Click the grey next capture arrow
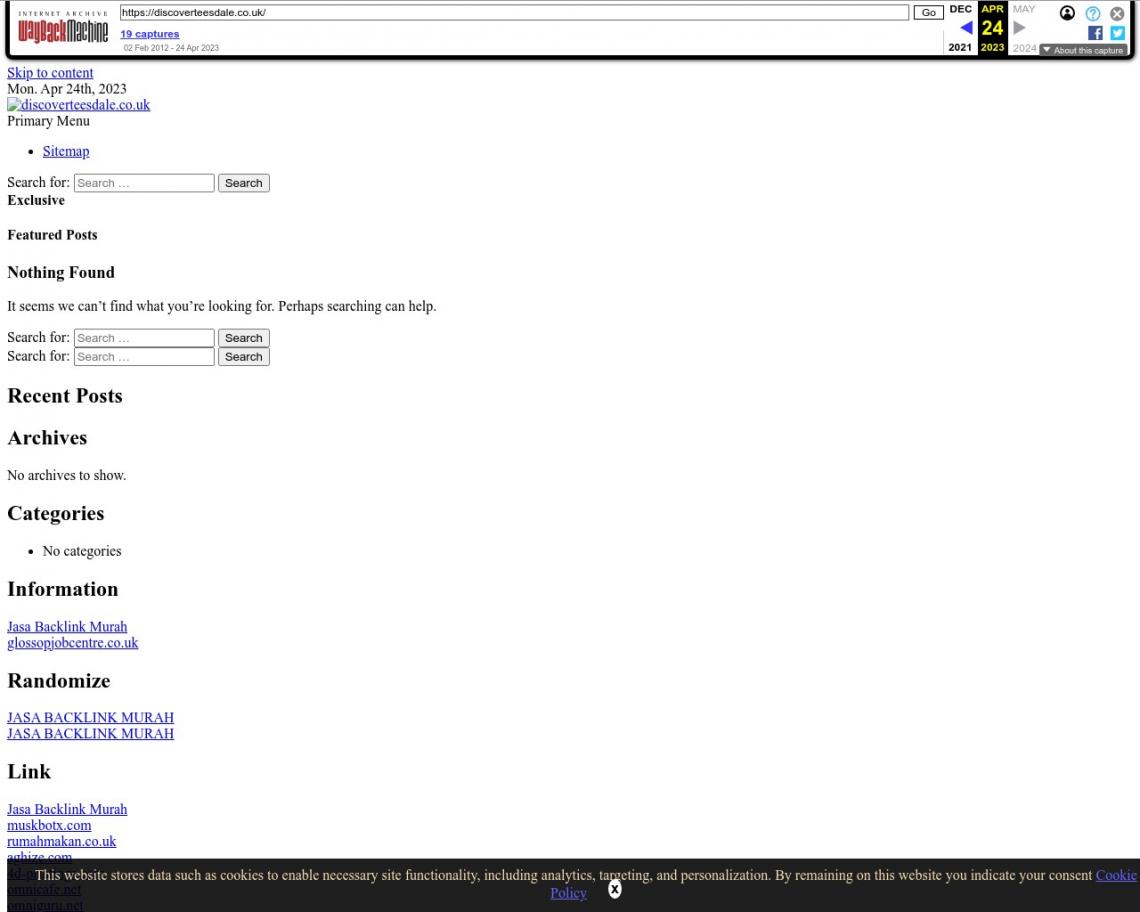Viewport: 1140px width, 912px height. click(1021, 28)
